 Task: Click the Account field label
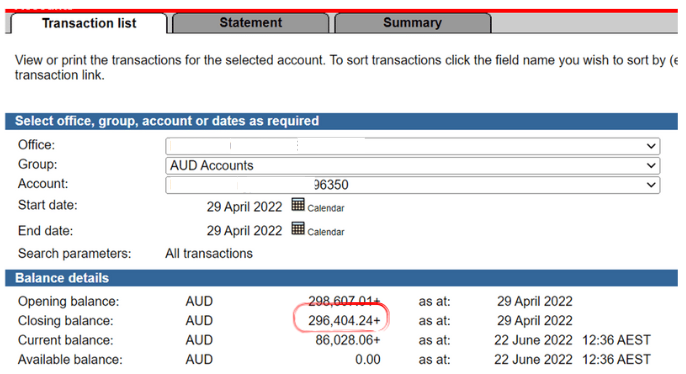pos(43,184)
